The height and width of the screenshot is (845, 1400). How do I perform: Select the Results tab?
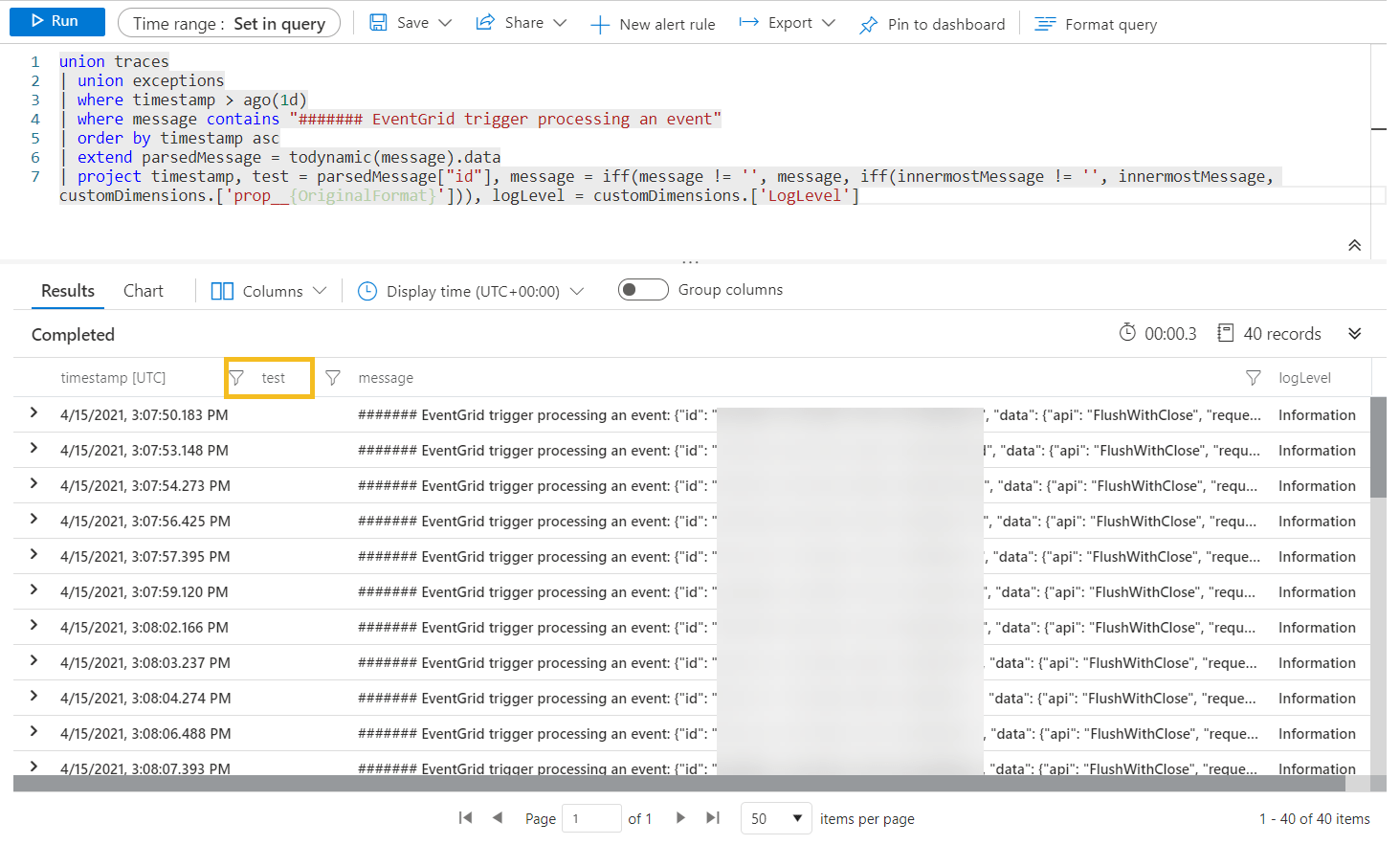(x=67, y=290)
